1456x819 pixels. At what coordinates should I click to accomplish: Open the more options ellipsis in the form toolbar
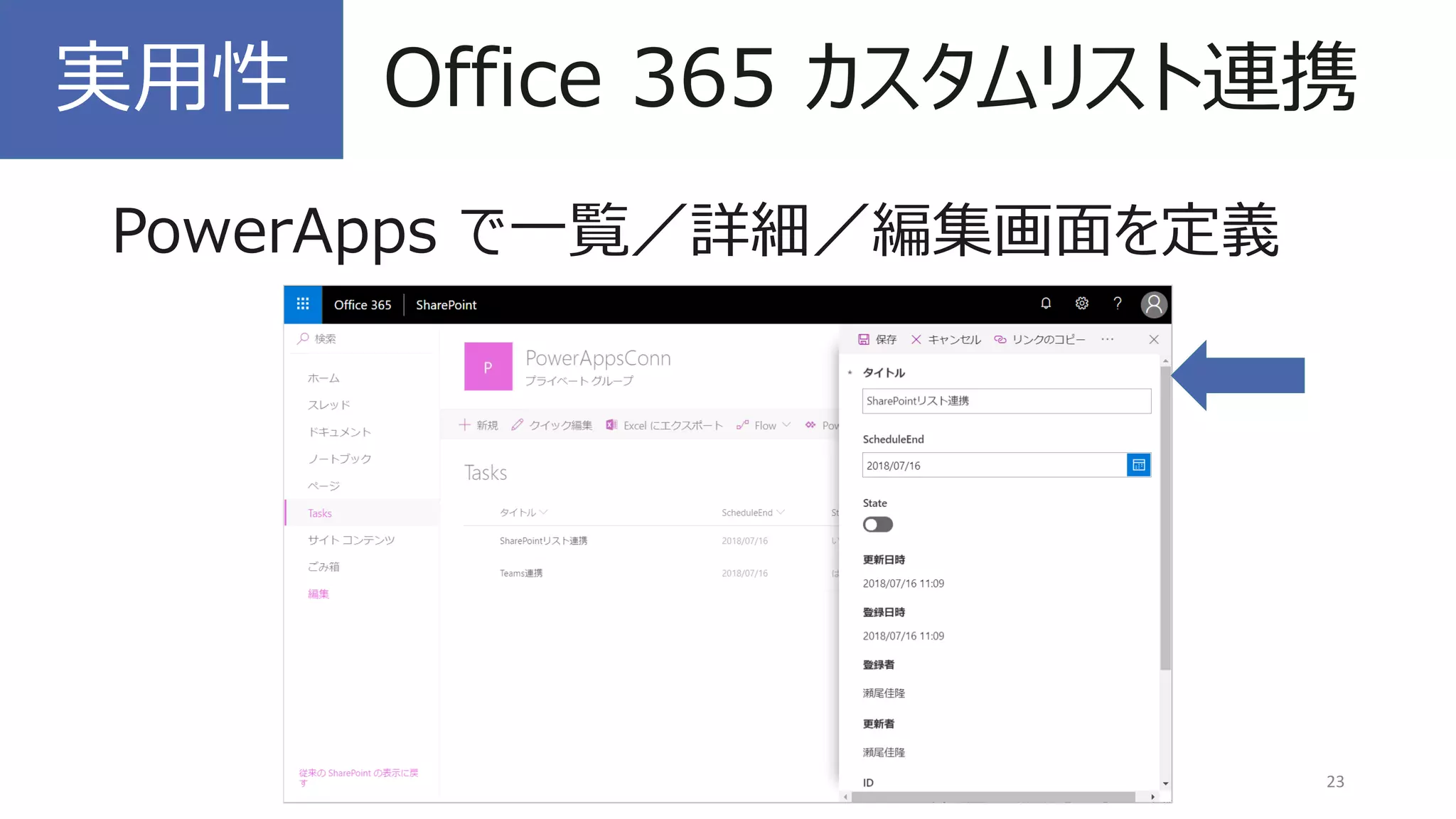pos(1108,339)
